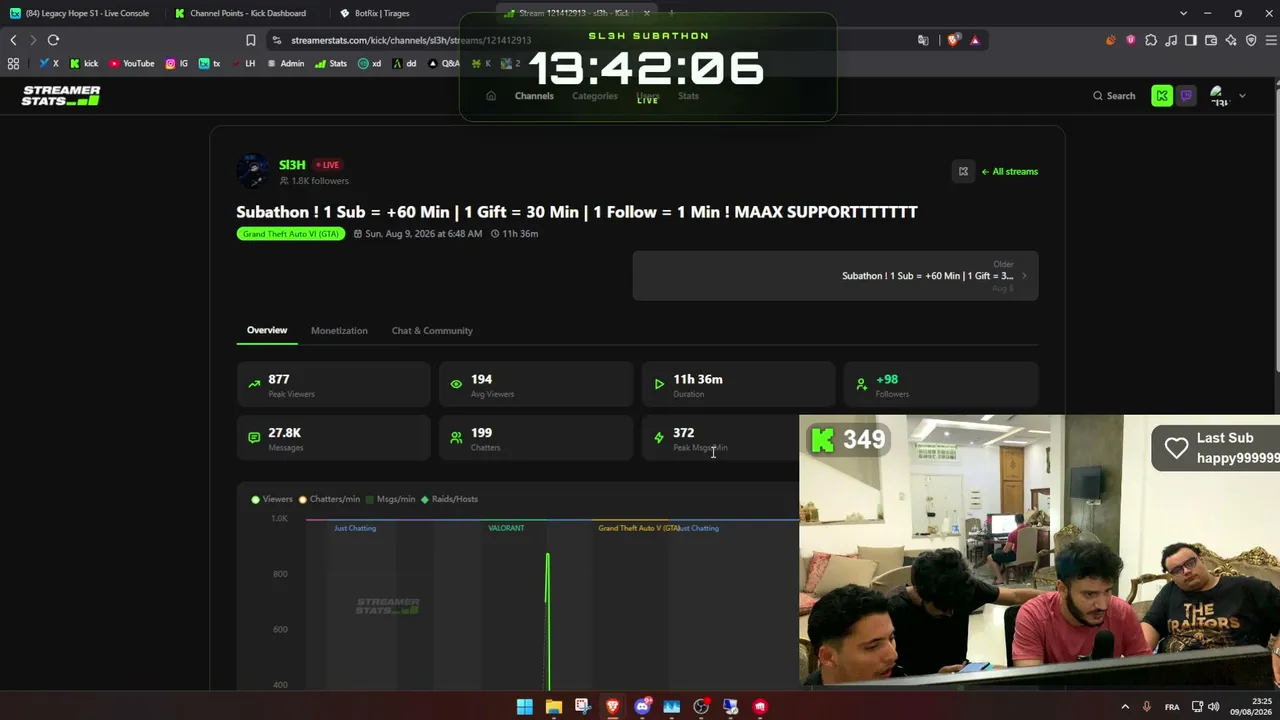This screenshot has height=720, width=1280.
Task: Open the Sl3H channel name link
Action: pos(292,164)
